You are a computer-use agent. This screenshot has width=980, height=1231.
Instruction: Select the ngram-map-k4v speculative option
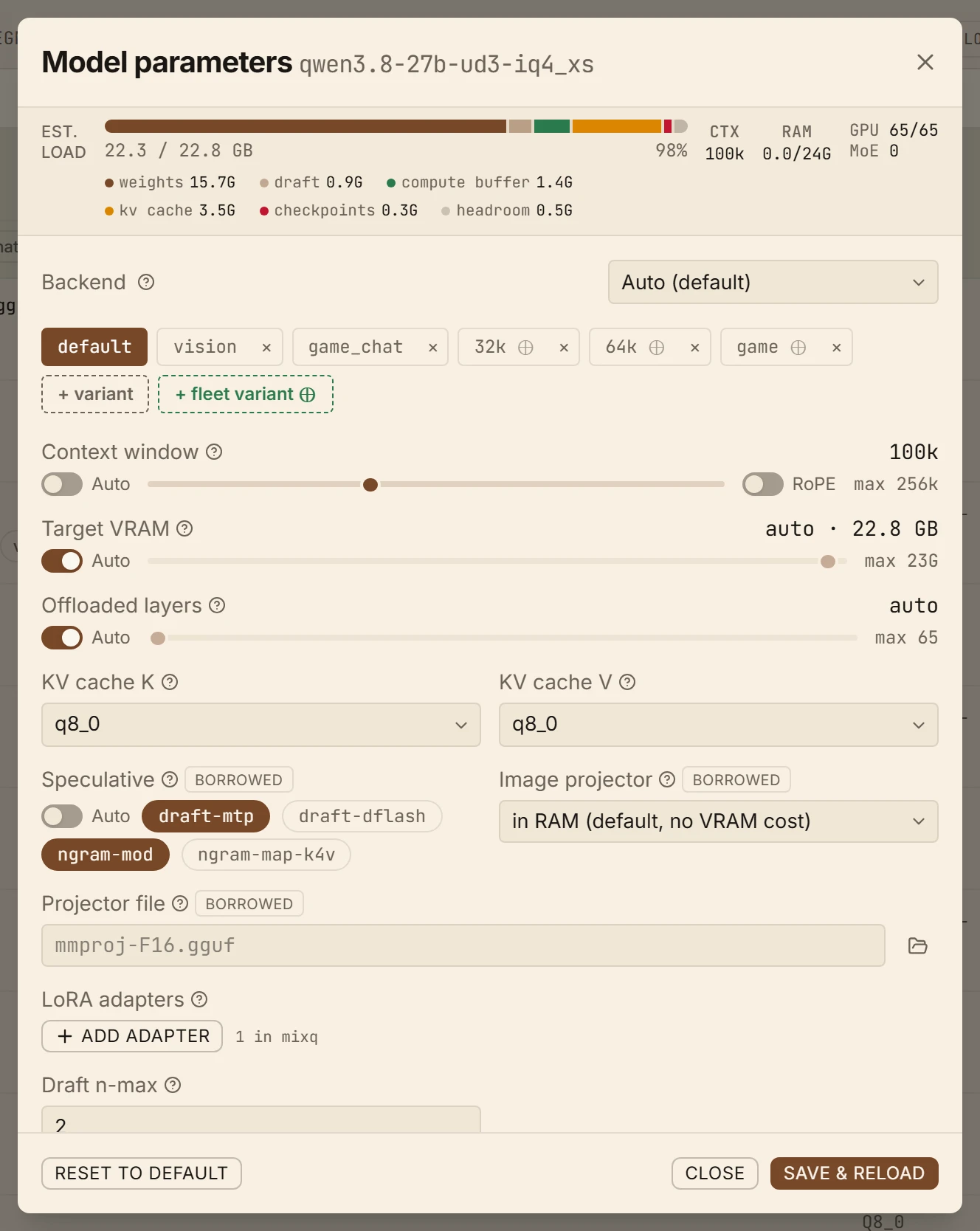tap(266, 855)
